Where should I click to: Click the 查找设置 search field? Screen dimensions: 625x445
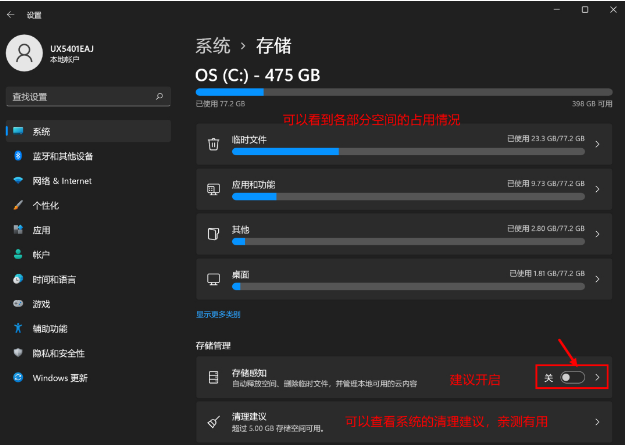80,97
